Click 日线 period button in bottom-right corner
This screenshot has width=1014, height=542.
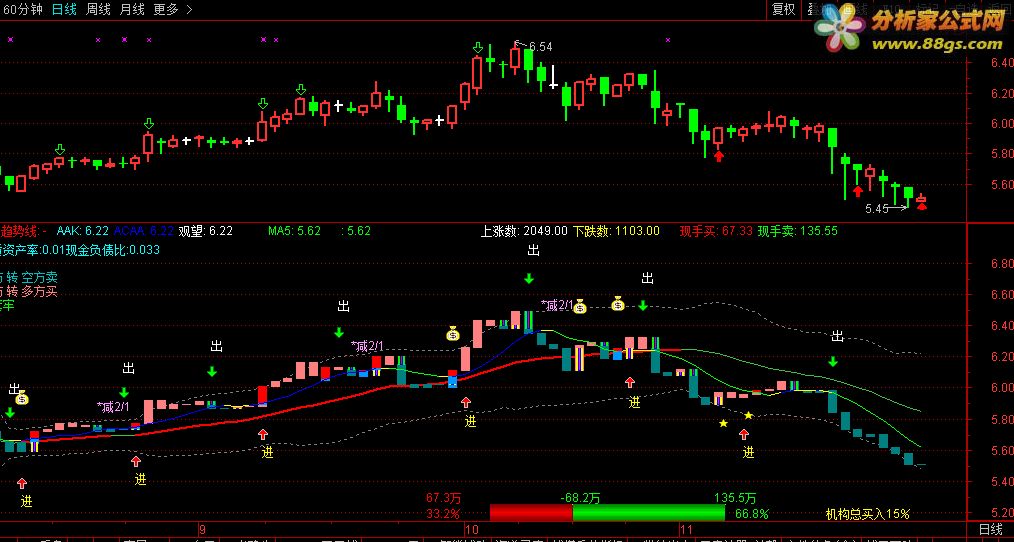click(x=990, y=529)
